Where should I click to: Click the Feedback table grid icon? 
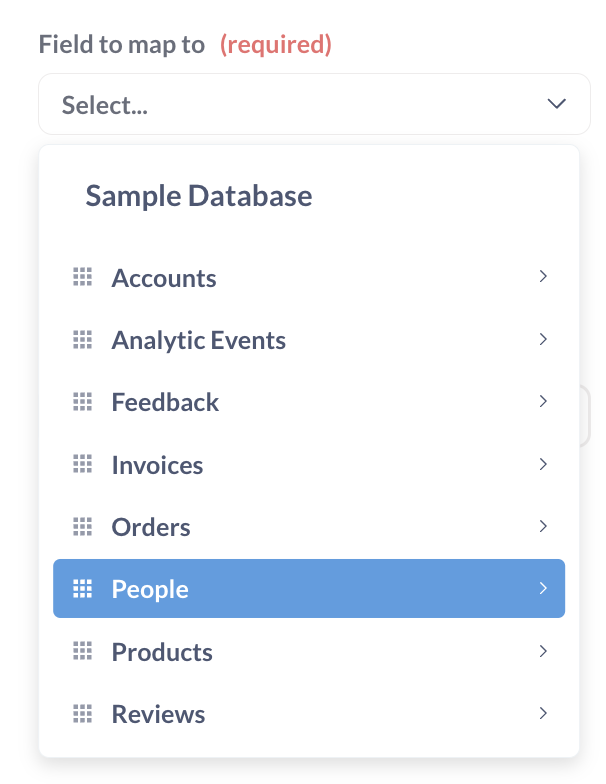pyautogui.click(x=82, y=402)
